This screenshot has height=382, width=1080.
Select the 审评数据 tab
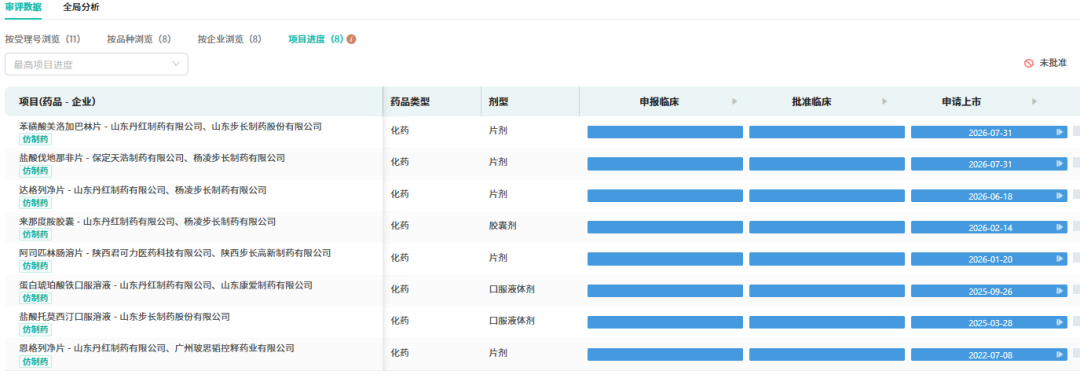pyautogui.click(x=23, y=8)
